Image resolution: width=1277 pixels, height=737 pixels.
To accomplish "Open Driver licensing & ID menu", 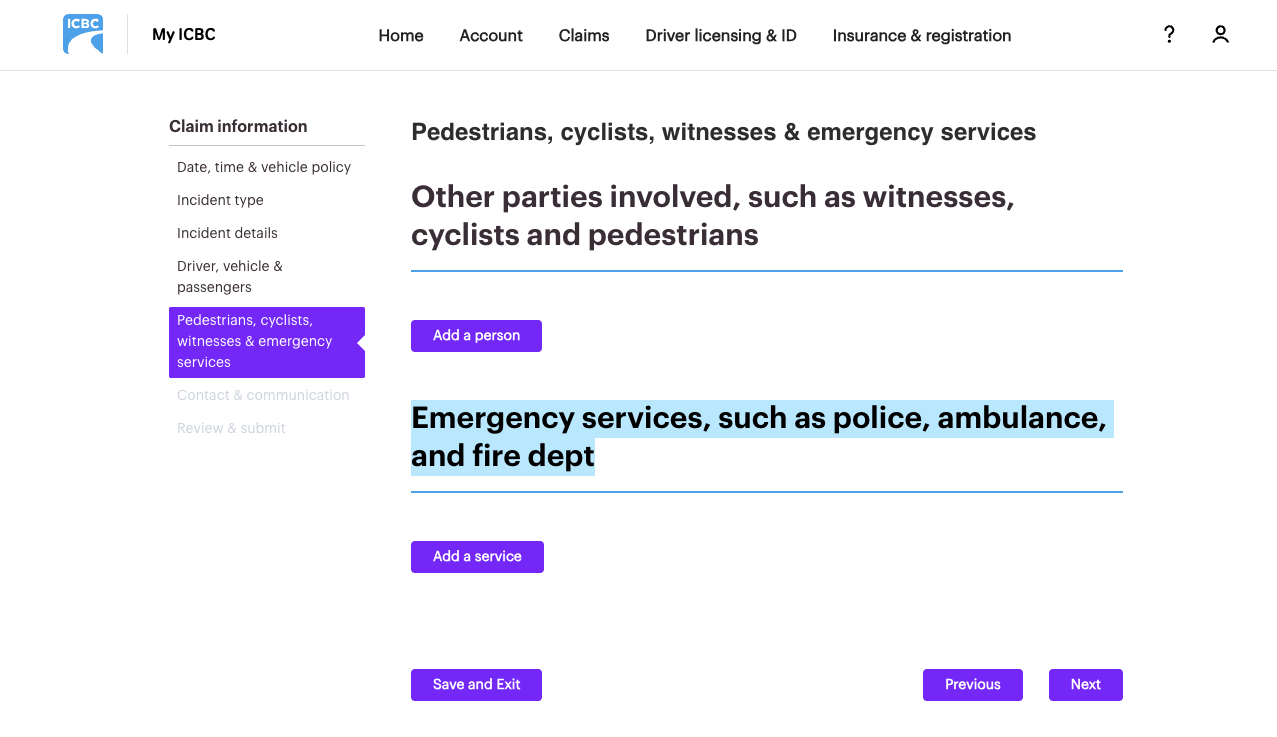I will pos(721,36).
